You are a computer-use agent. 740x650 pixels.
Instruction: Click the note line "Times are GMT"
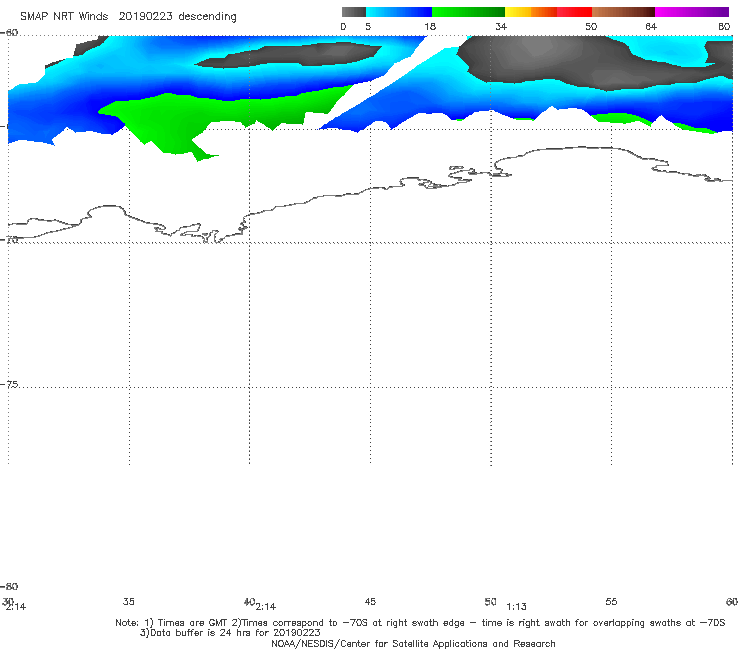click(193, 623)
